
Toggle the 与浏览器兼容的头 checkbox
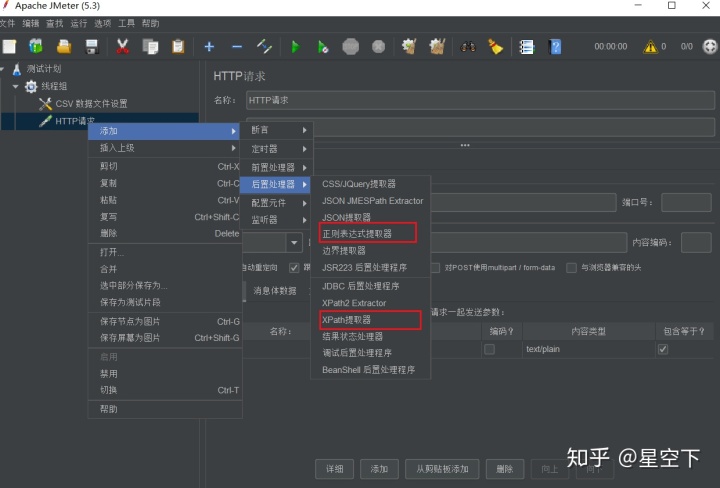571,268
